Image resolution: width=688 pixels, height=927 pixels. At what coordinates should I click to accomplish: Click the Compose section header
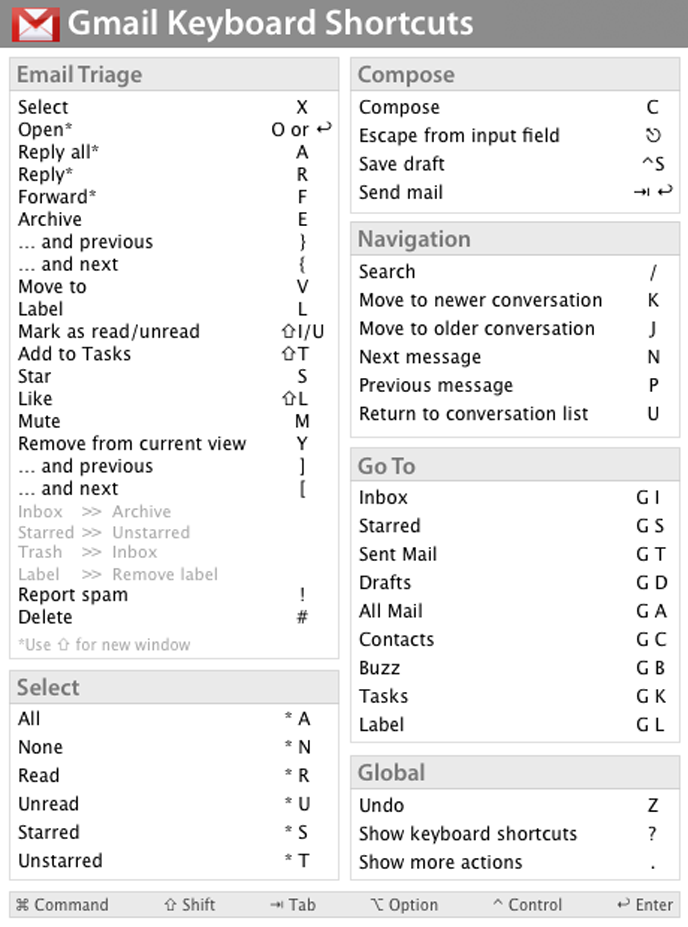(406, 75)
